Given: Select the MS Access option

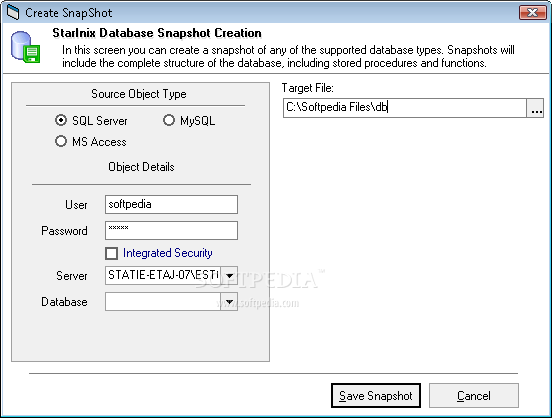Looking at the screenshot, I should tap(61, 142).
